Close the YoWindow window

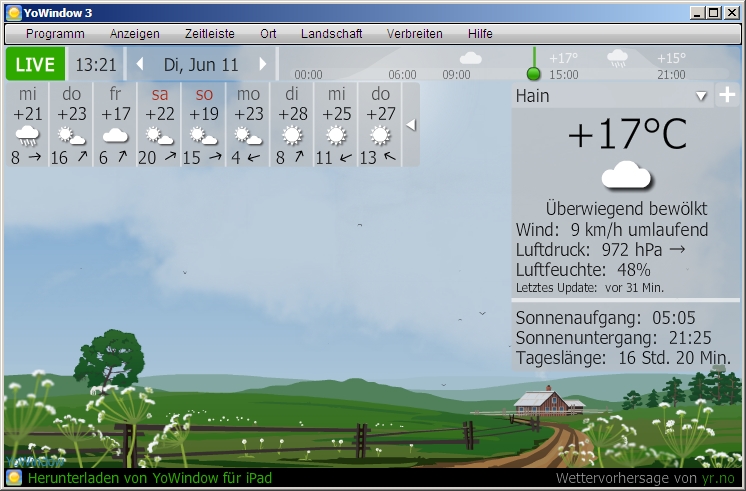(x=732, y=13)
